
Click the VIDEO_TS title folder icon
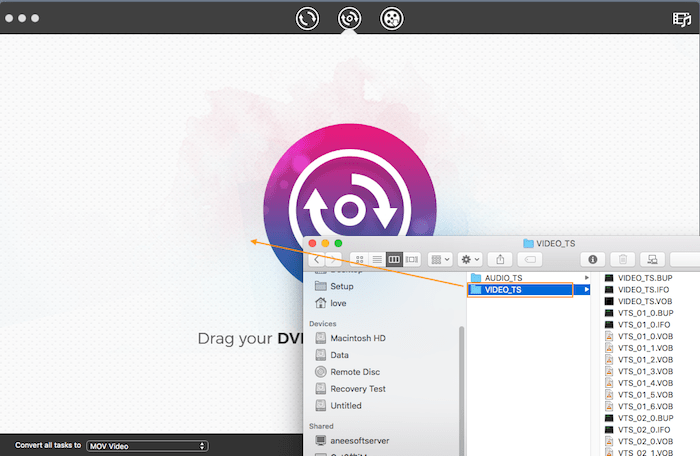point(528,243)
